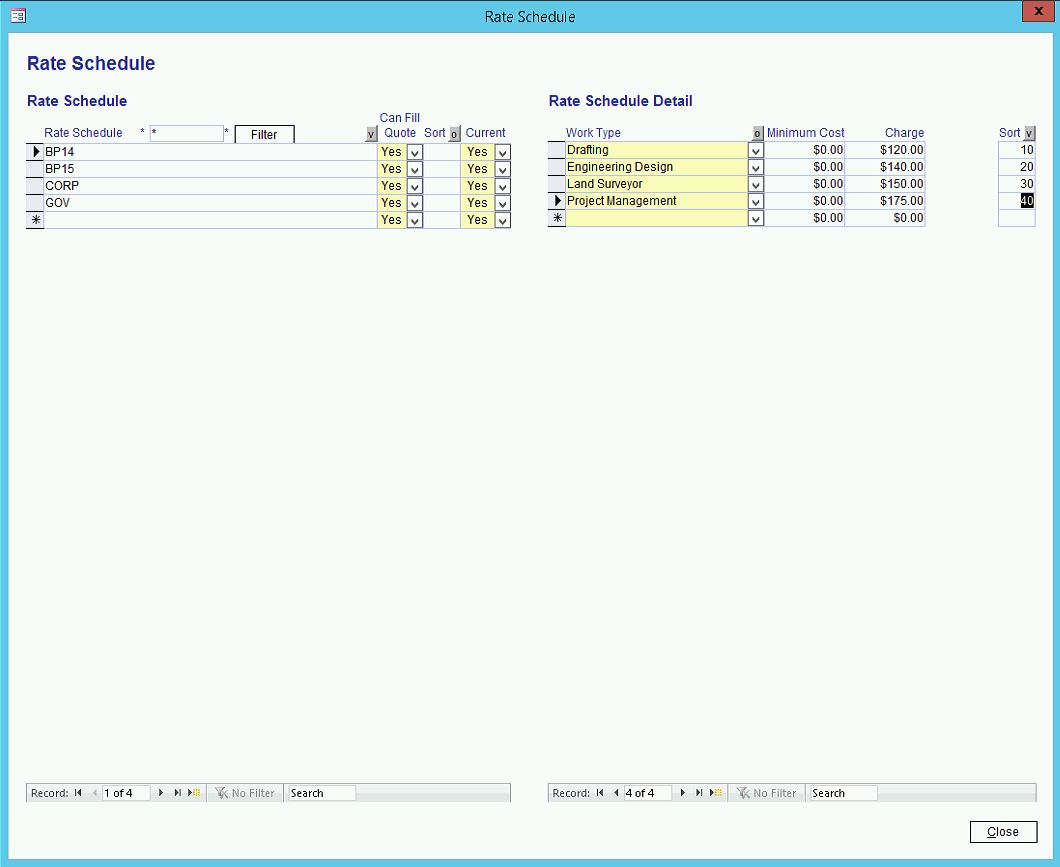Create new record in Rate Schedule navigator

[194, 793]
